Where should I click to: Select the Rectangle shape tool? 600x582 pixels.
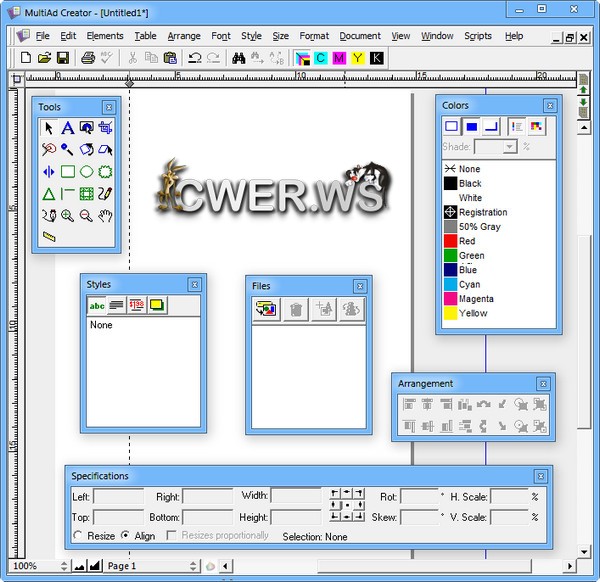pos(67,171)
